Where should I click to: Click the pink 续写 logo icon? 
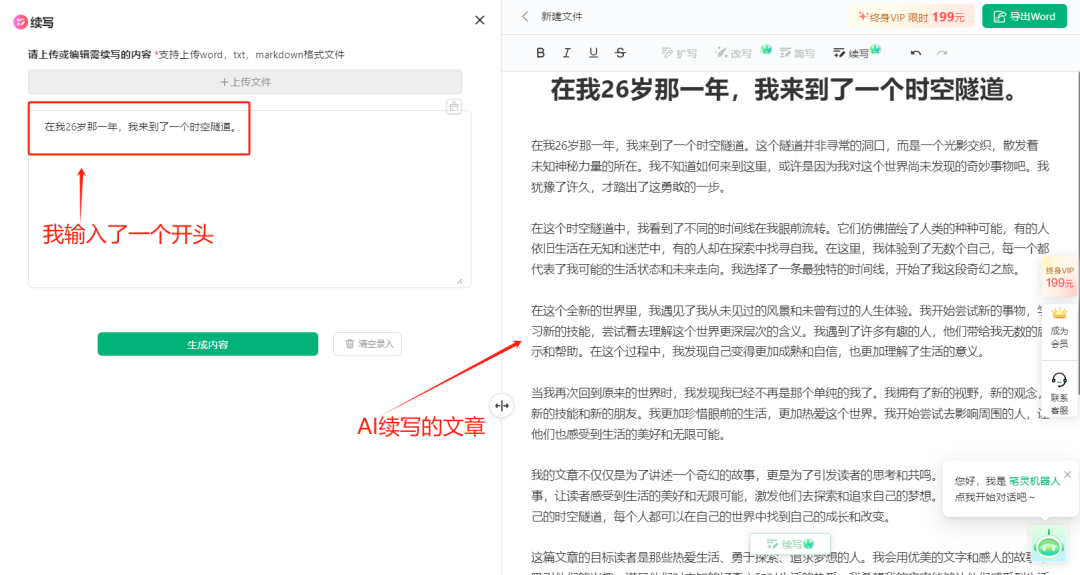21,22
